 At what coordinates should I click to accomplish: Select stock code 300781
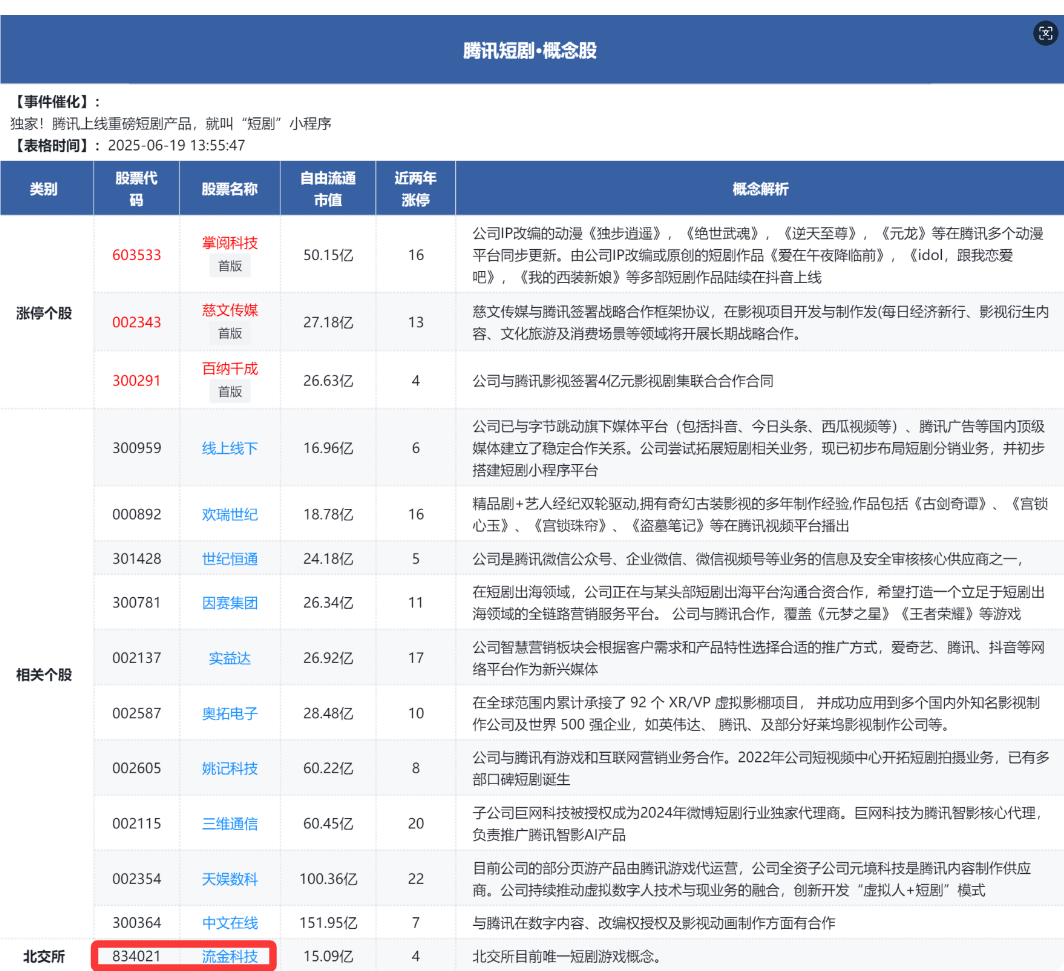click(x=136, y=603)
